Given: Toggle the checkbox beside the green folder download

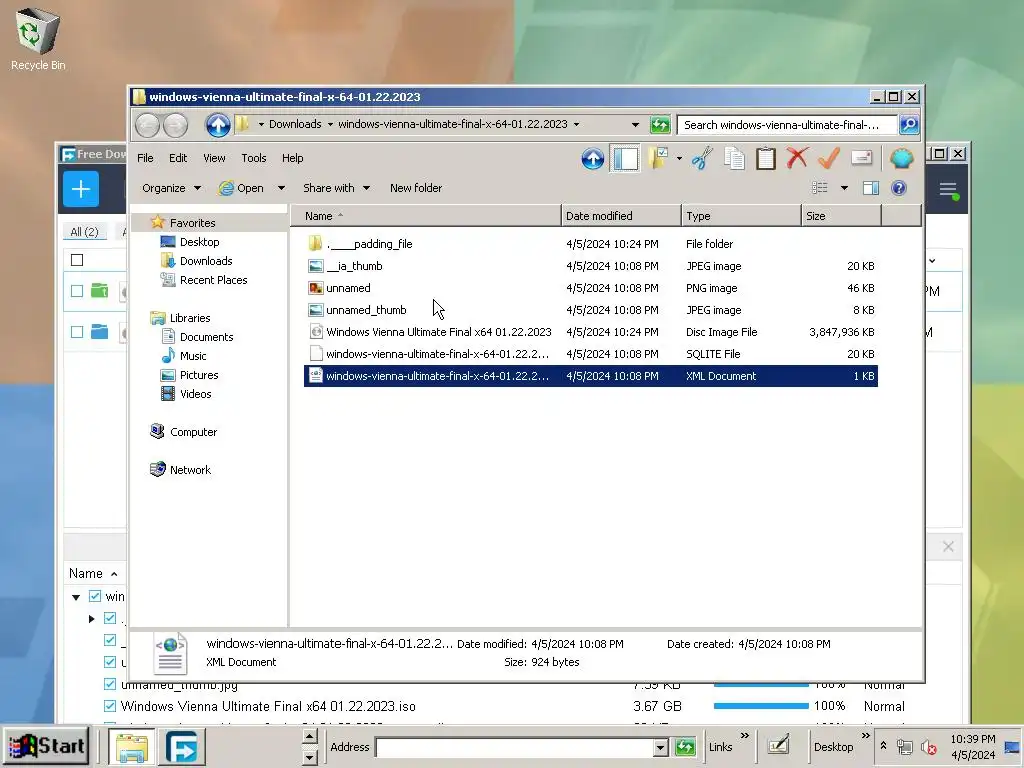Looking at the screenshot, I should (77, 291).
